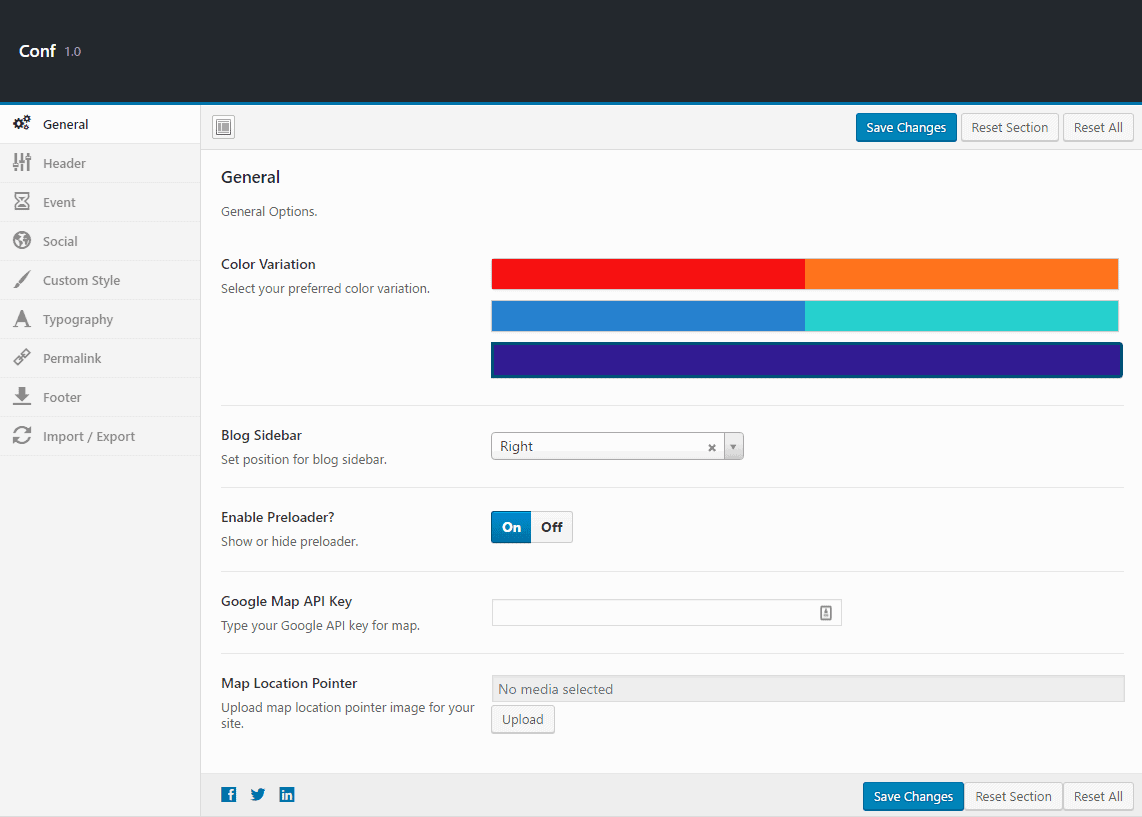Viewport: 1142px width, 817px height.
Task: Switch the preloader toggle to Off
Action: pos(552,527)
